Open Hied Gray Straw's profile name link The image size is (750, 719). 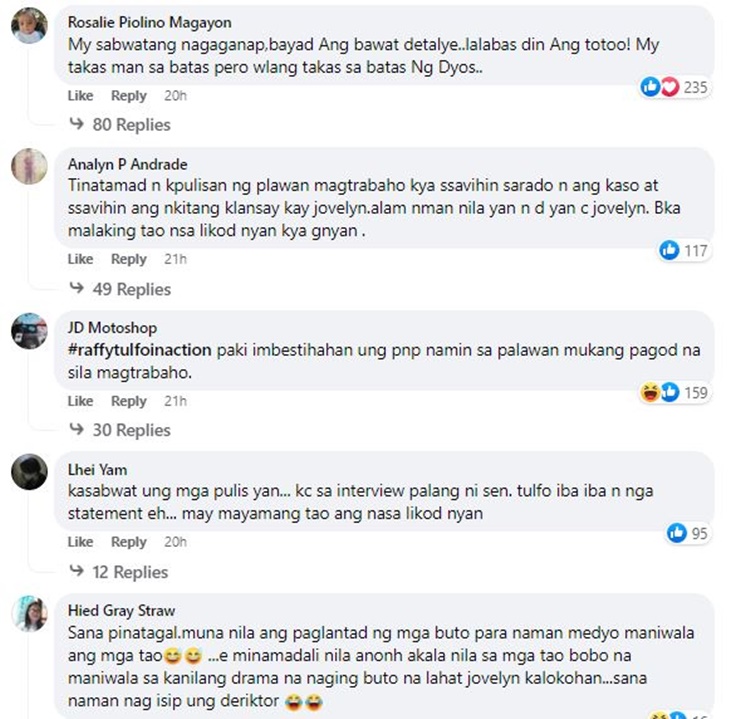(121, 610)
